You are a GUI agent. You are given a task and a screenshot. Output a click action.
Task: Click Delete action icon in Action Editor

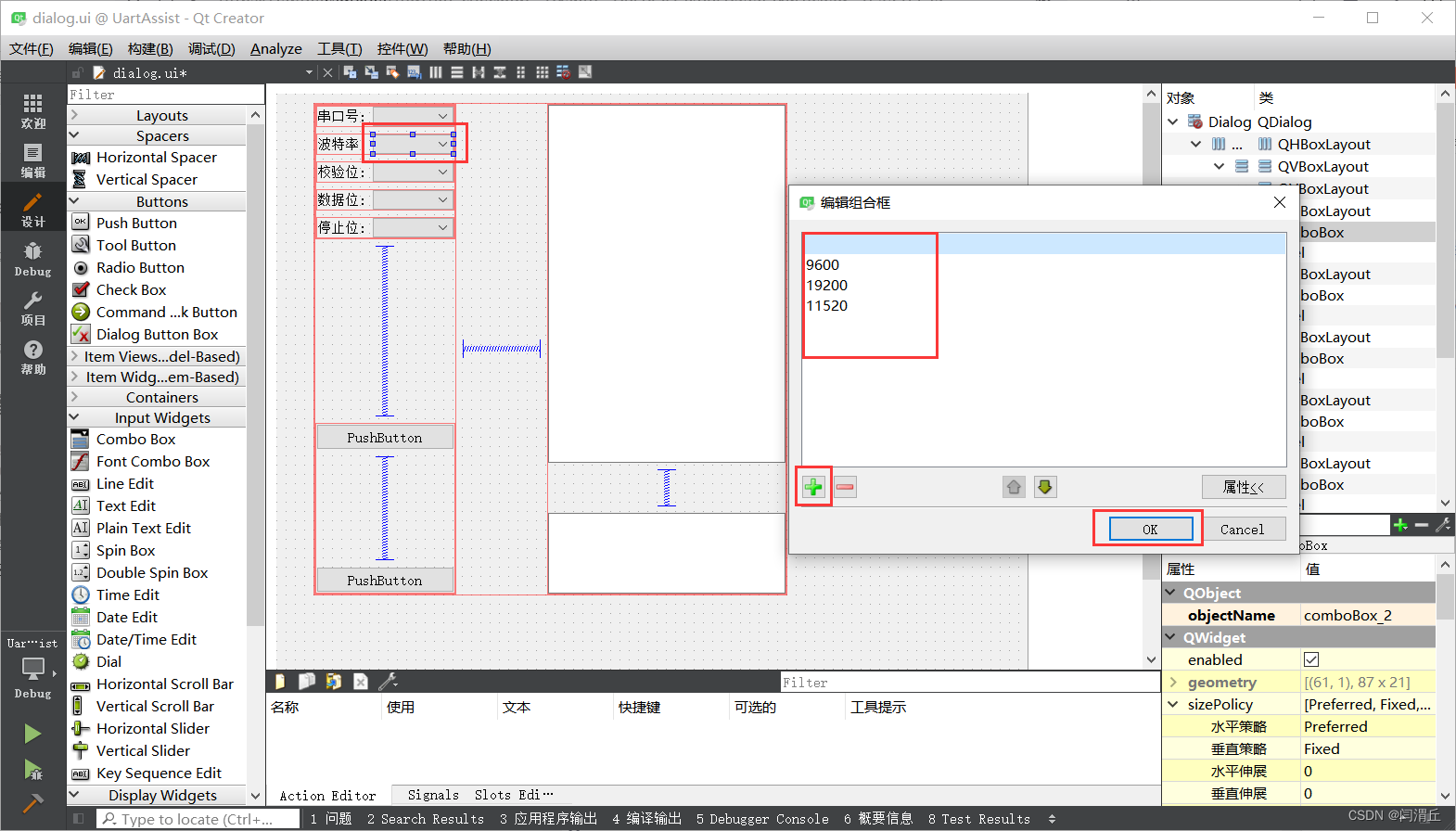[361, 682]
